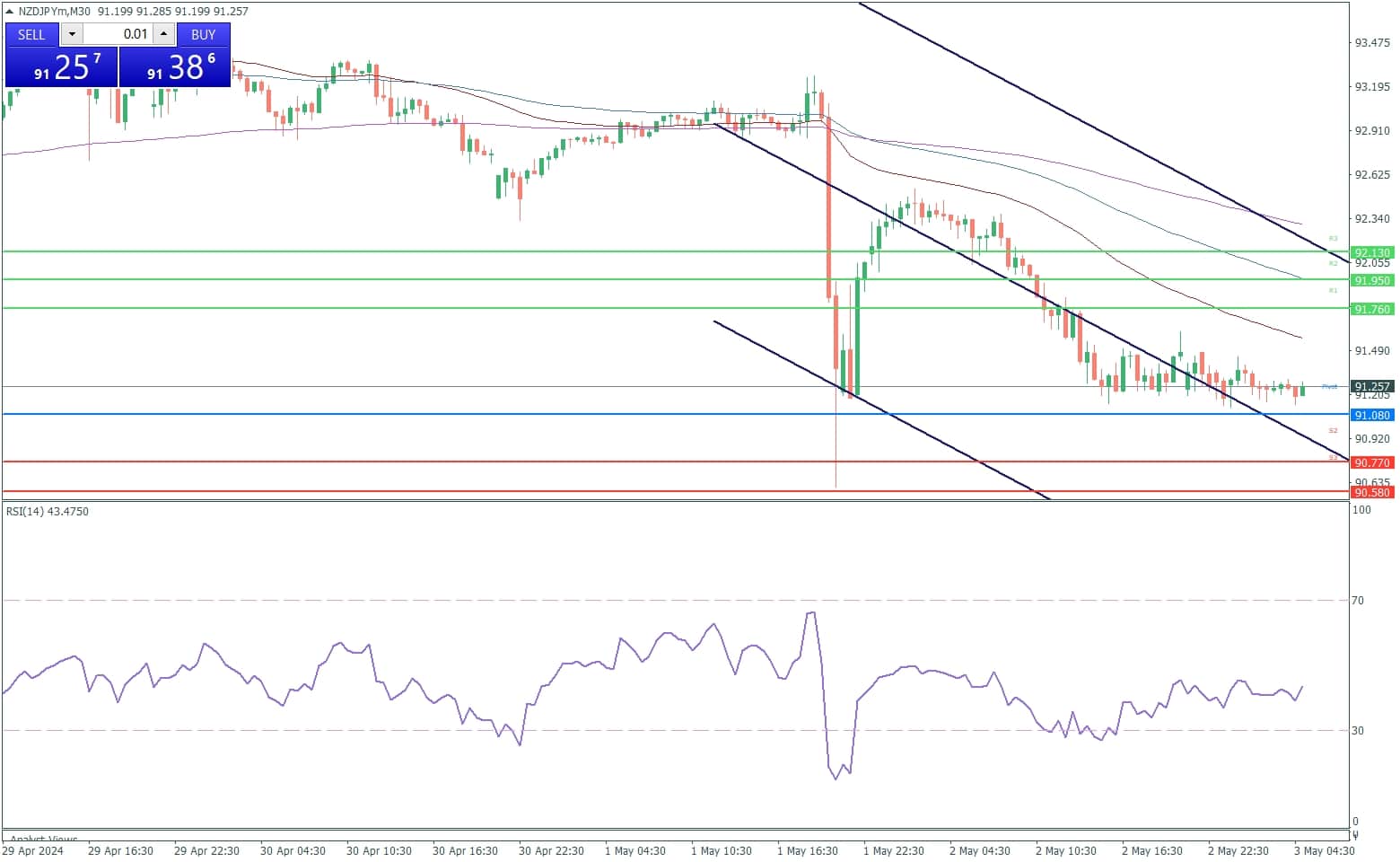Click the 0.01 lot volume field
The height and width of the screenshot is (862, 1400).
click(118, 34)
